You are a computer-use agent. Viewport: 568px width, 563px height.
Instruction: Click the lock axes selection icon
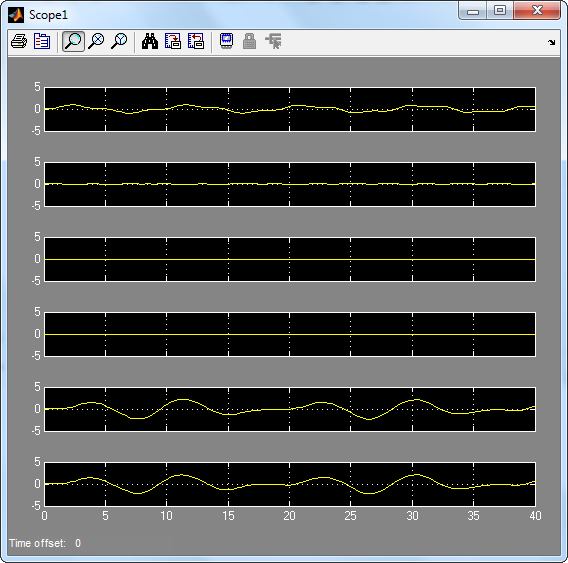tap(249, 41)
